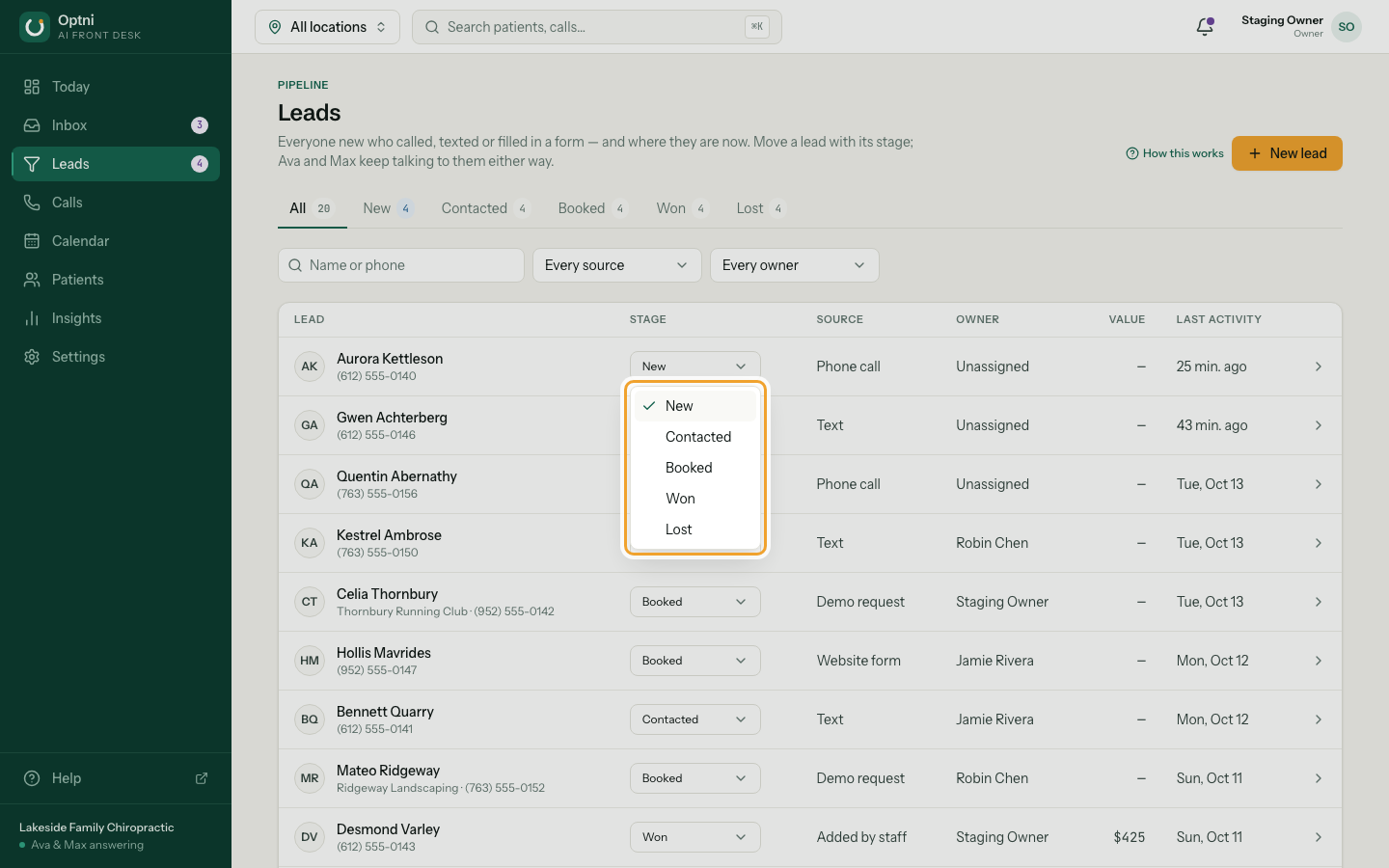Choose Won in the stage menu

click(x=694, y=499)
